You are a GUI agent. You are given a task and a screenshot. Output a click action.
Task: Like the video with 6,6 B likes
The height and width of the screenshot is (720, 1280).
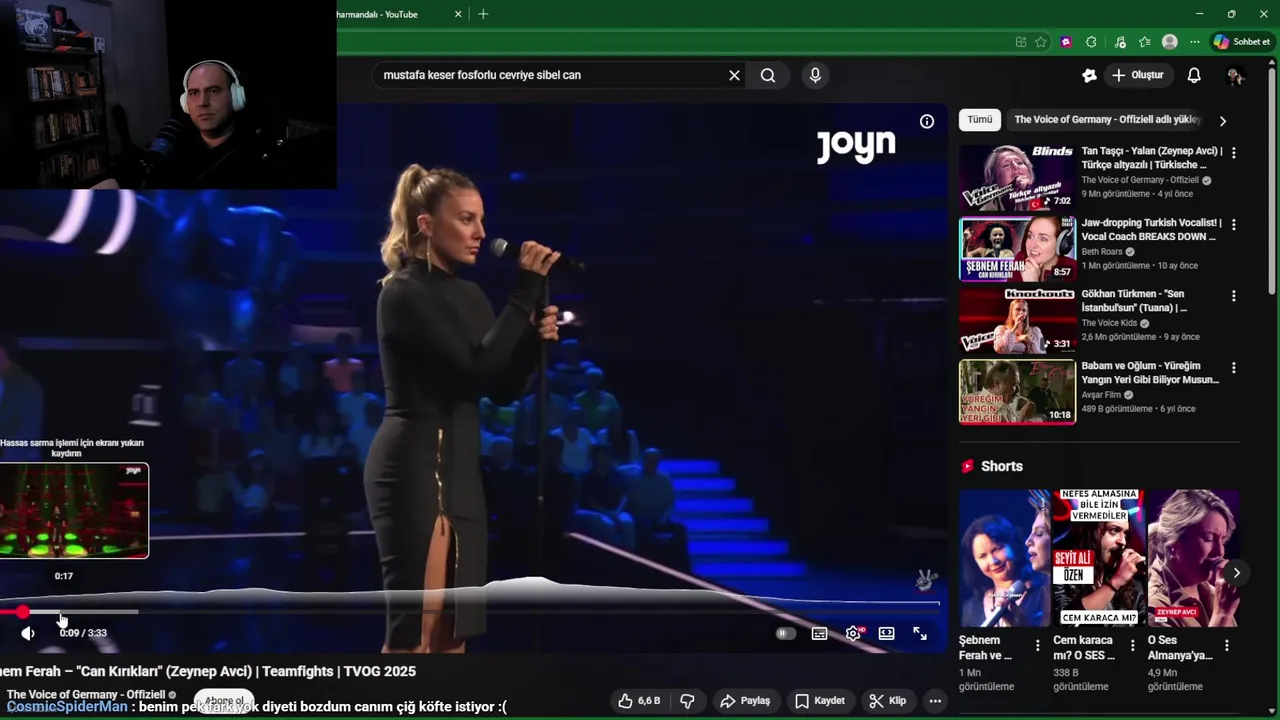[638, 701]
